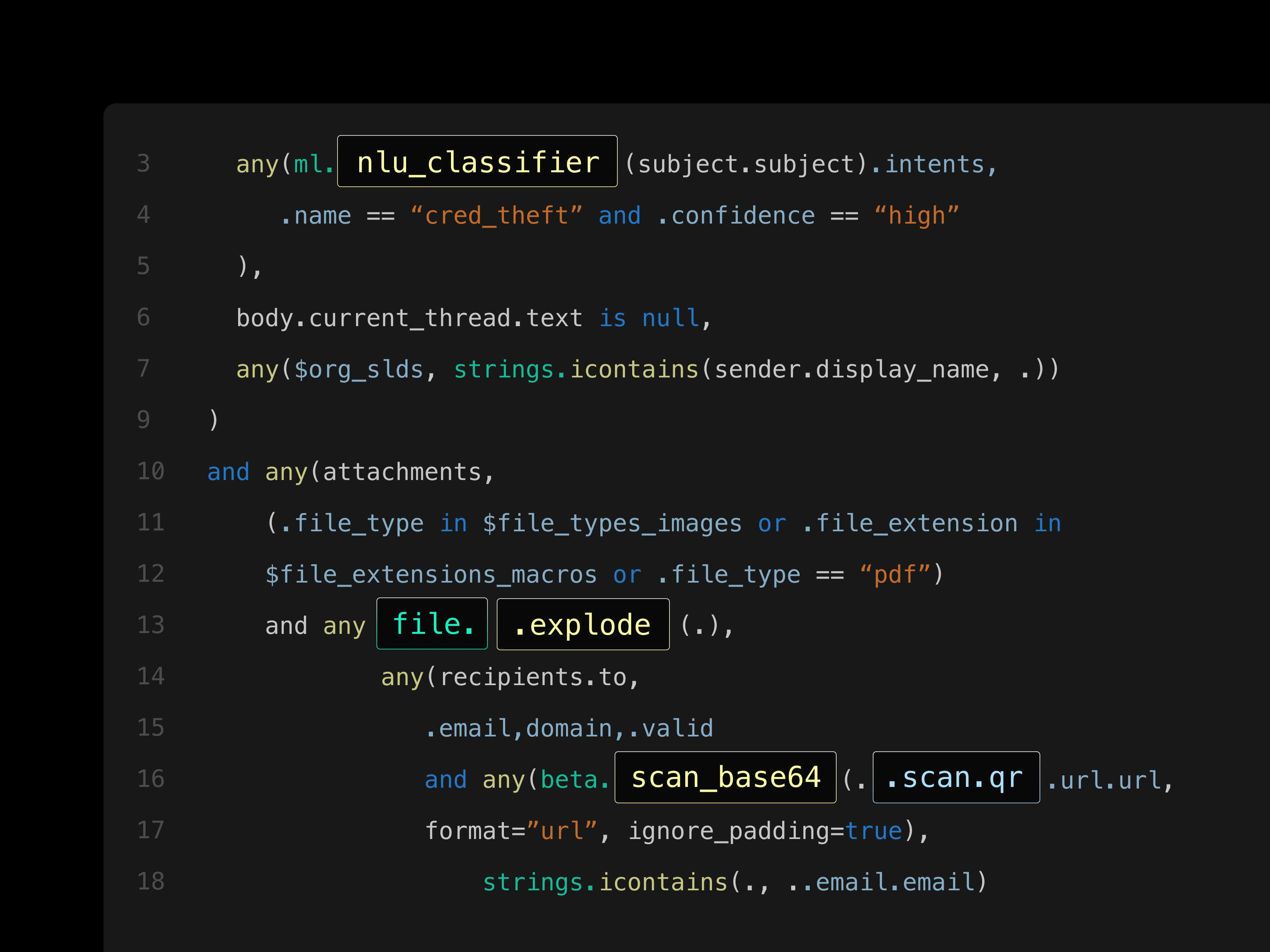This screenshot has height=952, width=1270.
Task: Click line number 13 in gutter
Action: (150, 625)
